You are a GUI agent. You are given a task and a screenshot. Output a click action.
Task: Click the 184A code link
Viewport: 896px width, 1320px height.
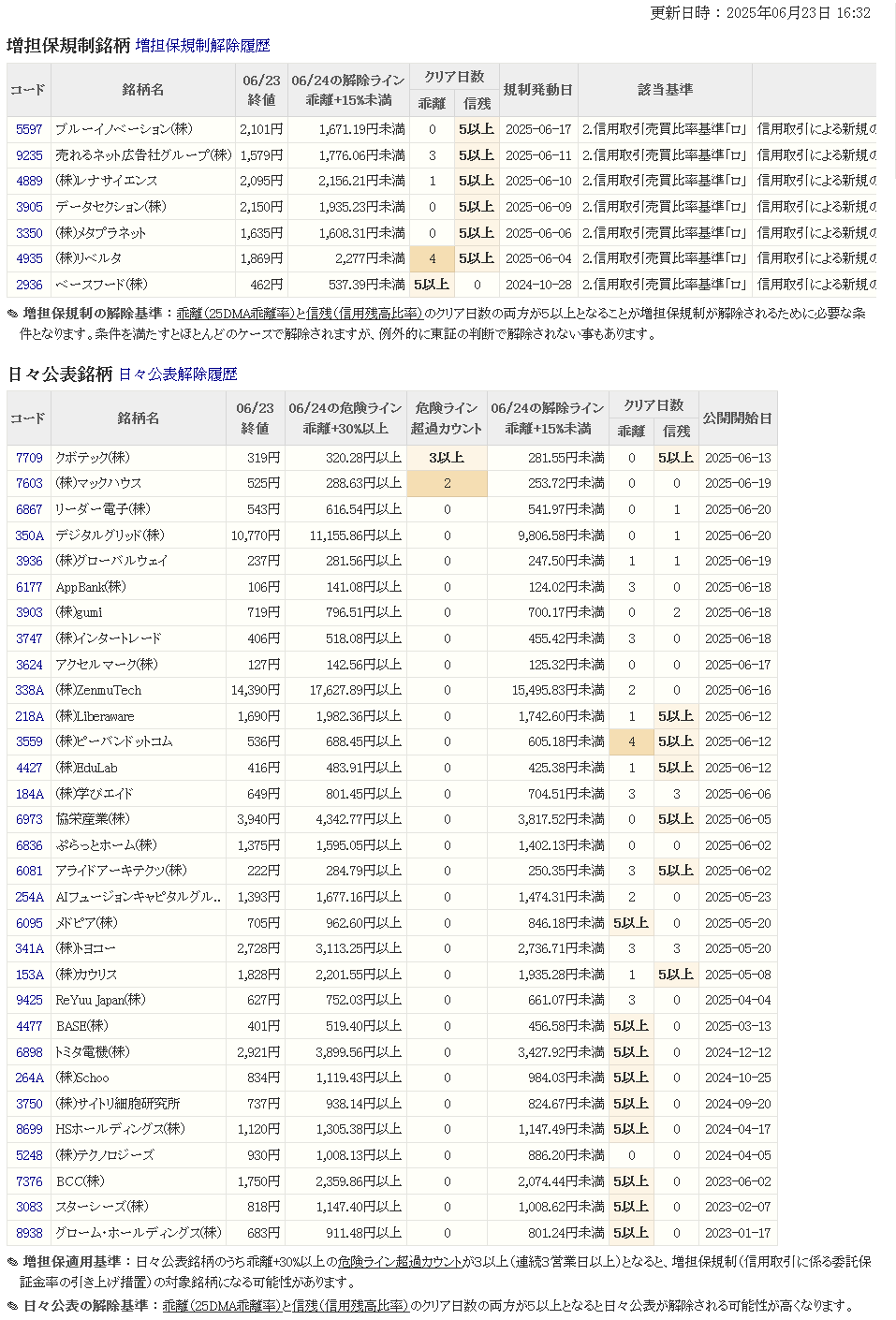pyautogui.click(x=29, y=794)
